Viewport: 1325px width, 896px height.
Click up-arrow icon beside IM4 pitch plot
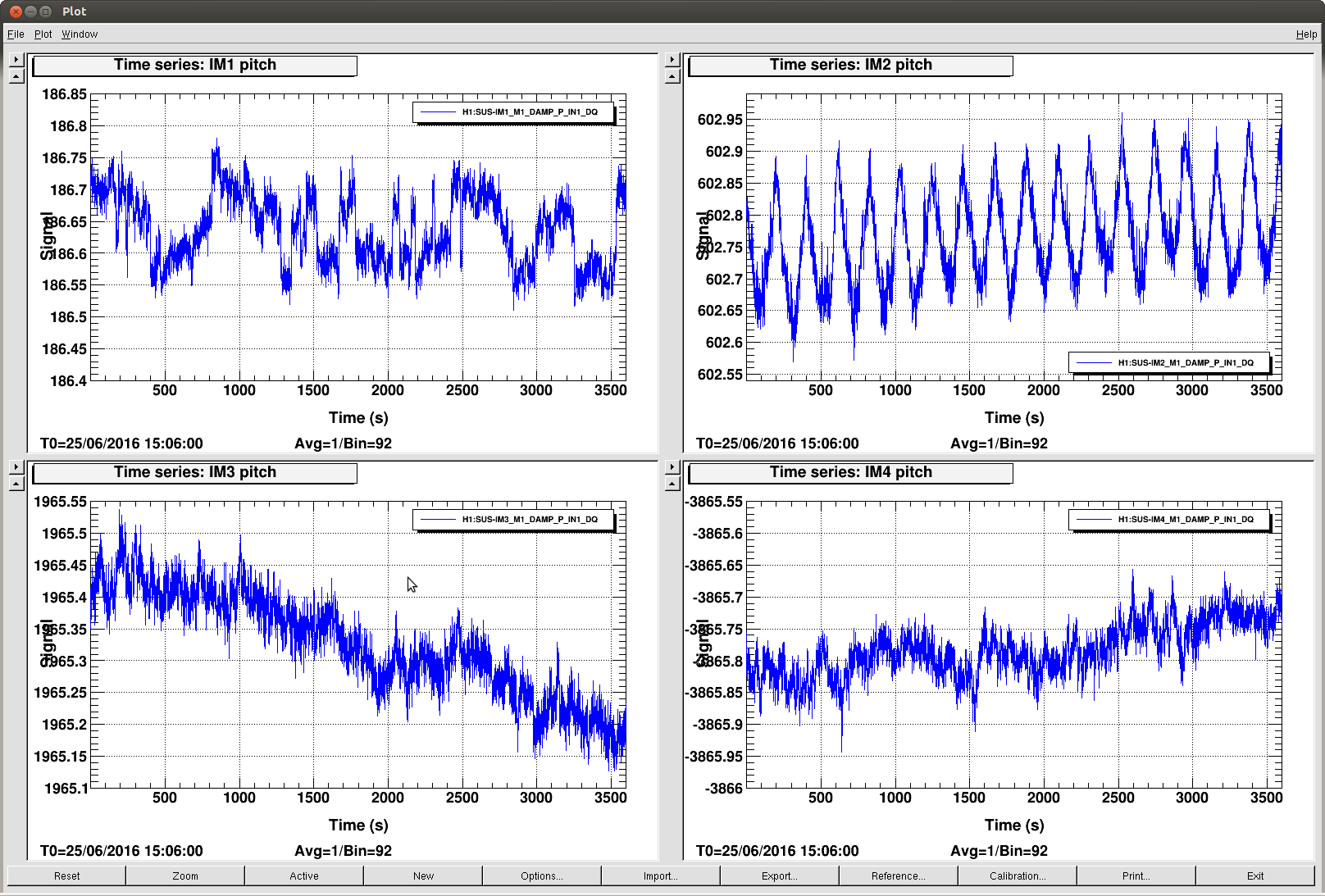(x=672, y=484)
